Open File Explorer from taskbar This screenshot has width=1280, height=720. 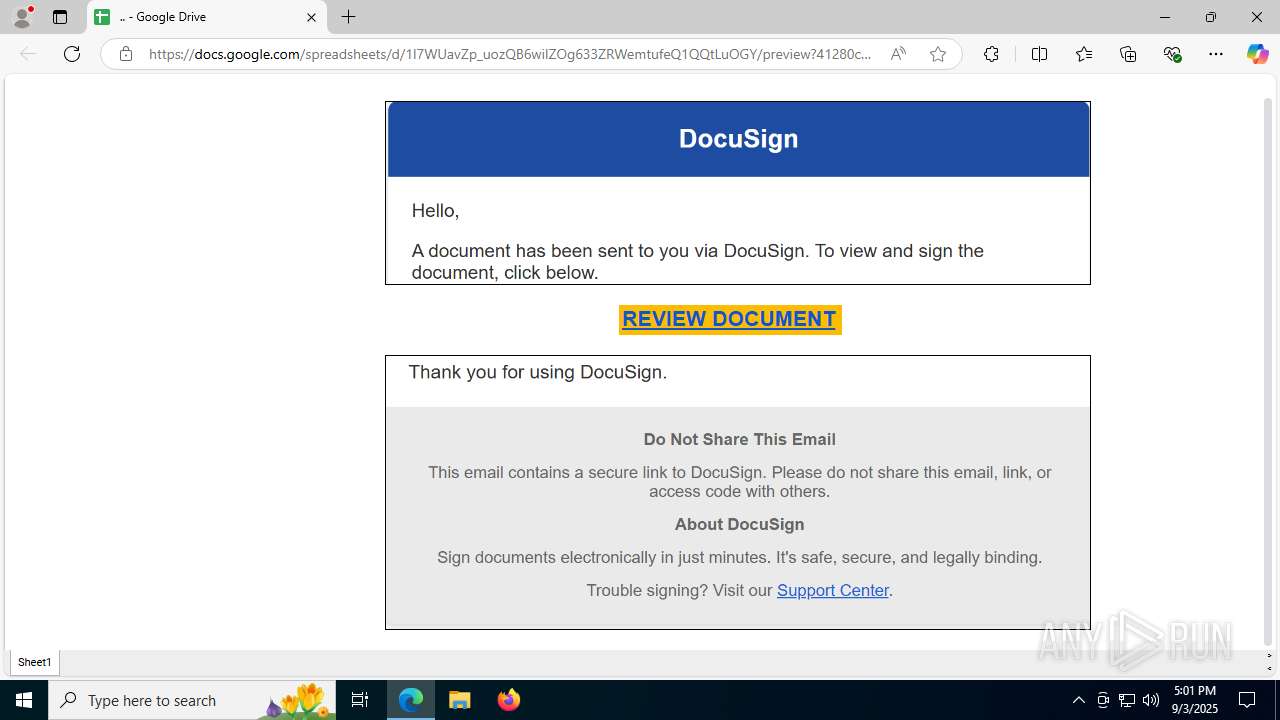pos(460,700)
